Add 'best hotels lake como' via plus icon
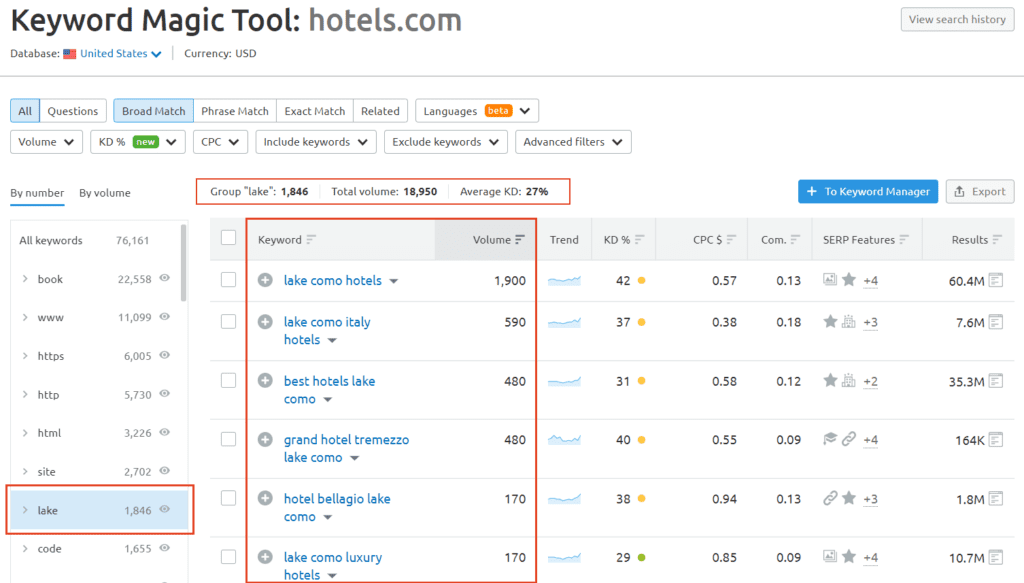This screenshot has width=1024, height=583. point(264,380)
